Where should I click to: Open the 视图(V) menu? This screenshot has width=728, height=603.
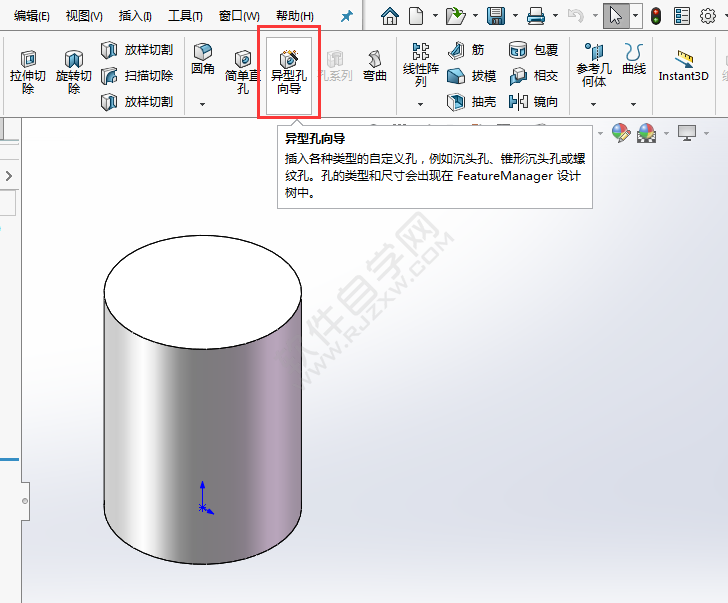[84, 16]
